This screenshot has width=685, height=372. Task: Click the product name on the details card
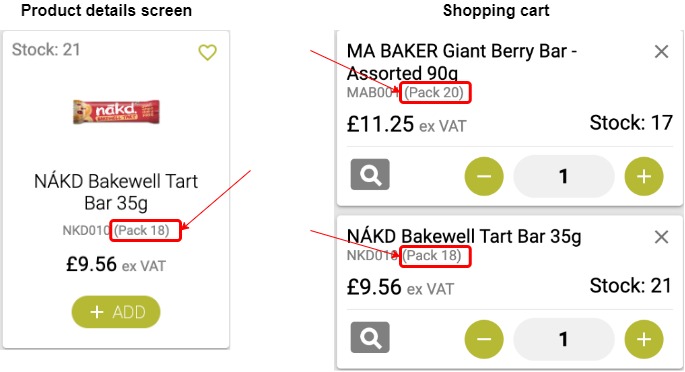pyautogui.click(x=116, y=192)
